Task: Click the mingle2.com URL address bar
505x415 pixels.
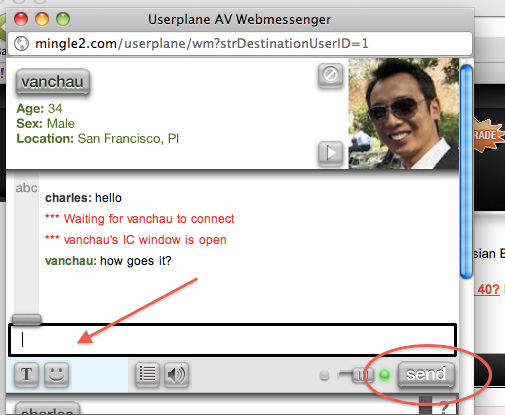Action: pos(240,44)
